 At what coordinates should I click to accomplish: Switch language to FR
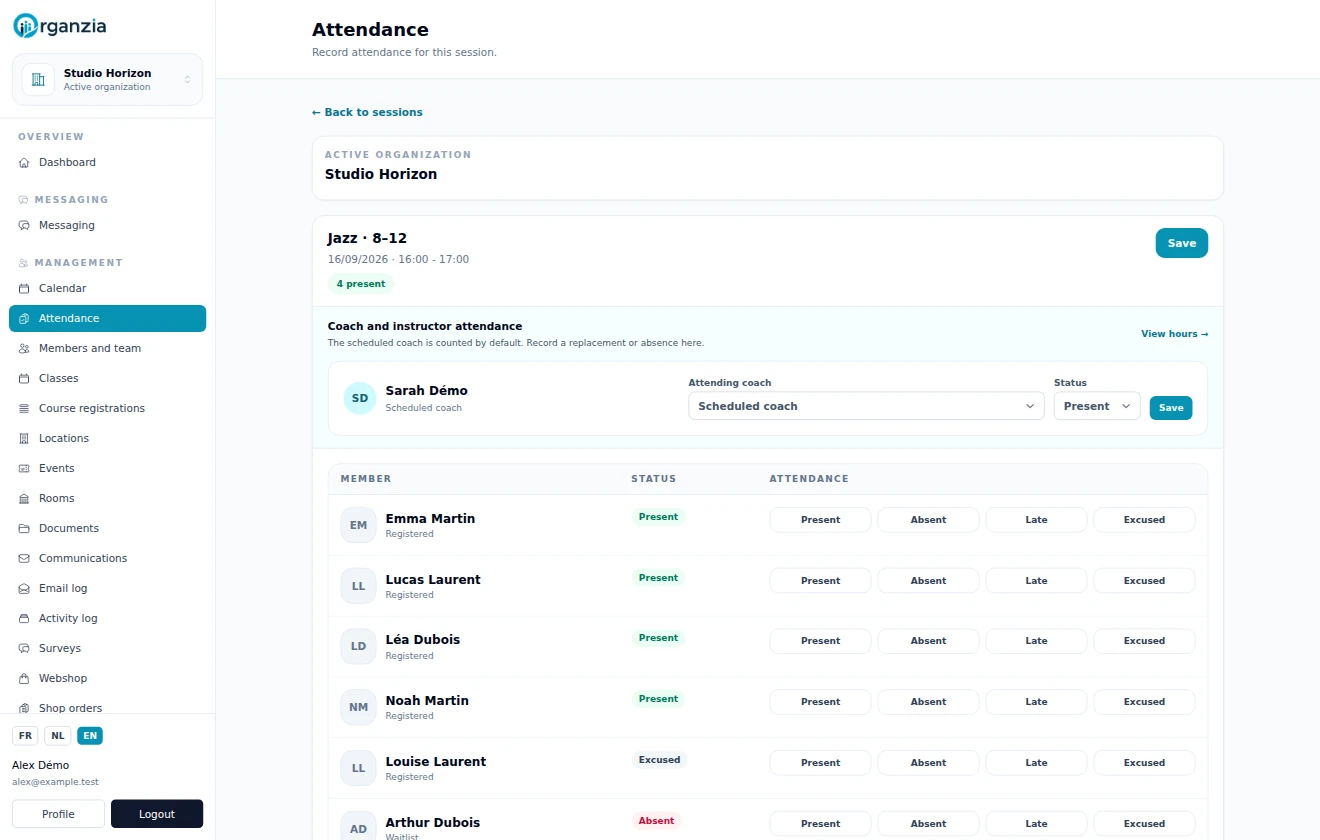tap(25, 736)
